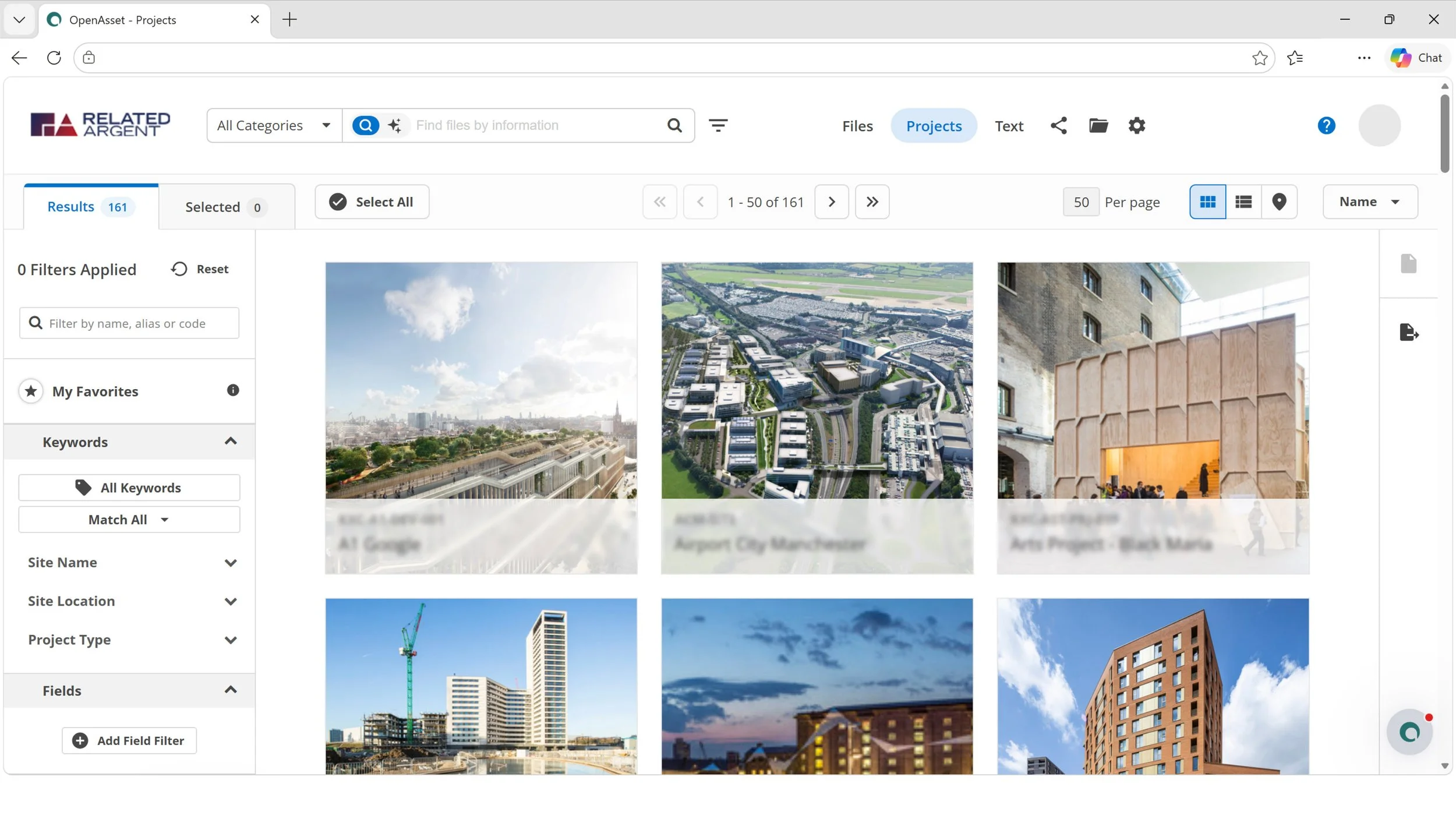This screenshot has width=1456, height=819.
Task: Bookmark page with the star icon
Action: click(1260, 58)
